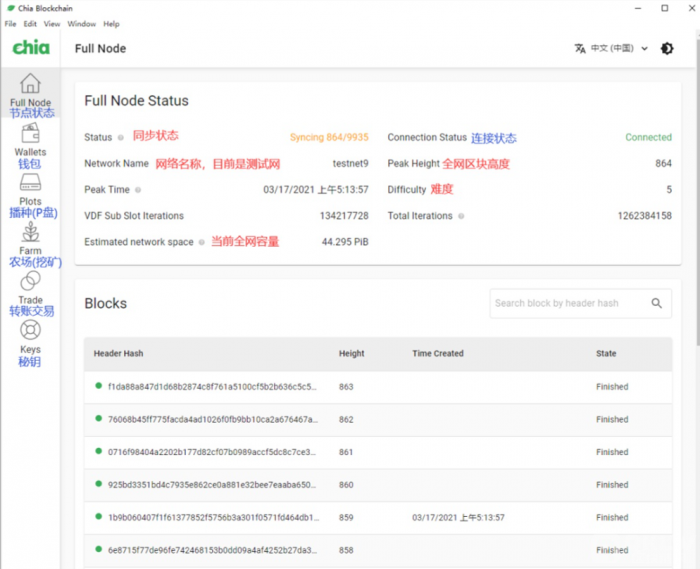The height and width of the screenshot is (569, 700).
Task: Open the File menu
Action: tap(10, 24)
